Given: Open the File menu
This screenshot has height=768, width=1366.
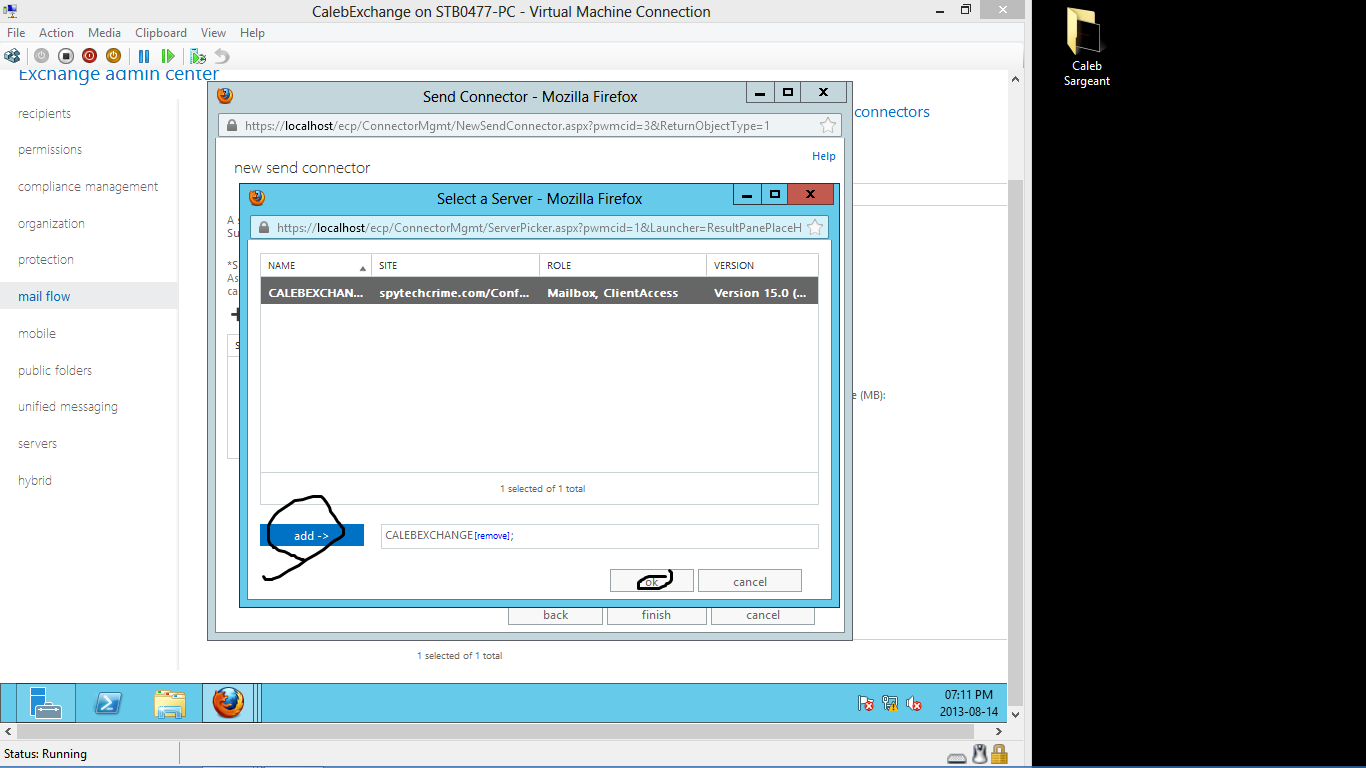Looking at the screenshot, I should pos(16,33).
